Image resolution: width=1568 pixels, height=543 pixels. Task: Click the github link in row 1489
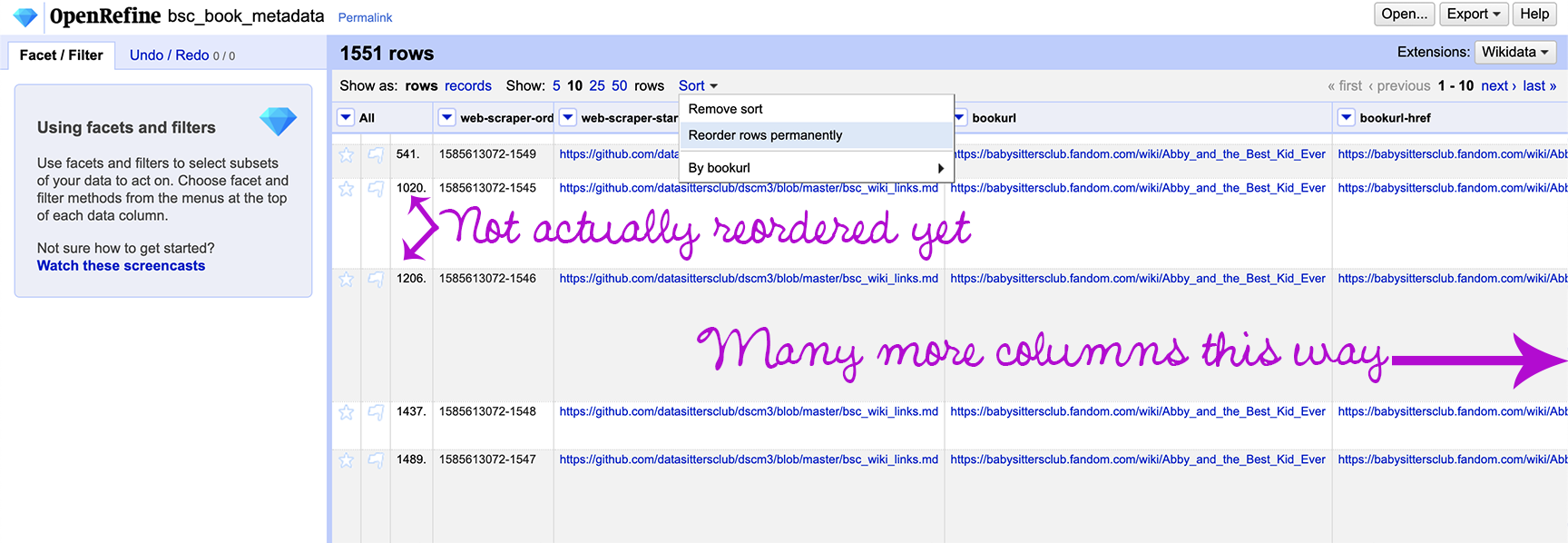(x=749, y=459)
